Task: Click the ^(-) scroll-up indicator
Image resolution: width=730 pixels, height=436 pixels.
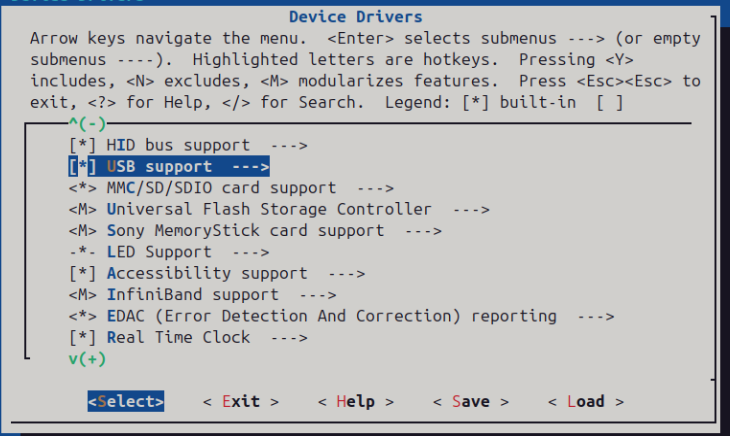Action: [x=88, y=124]
